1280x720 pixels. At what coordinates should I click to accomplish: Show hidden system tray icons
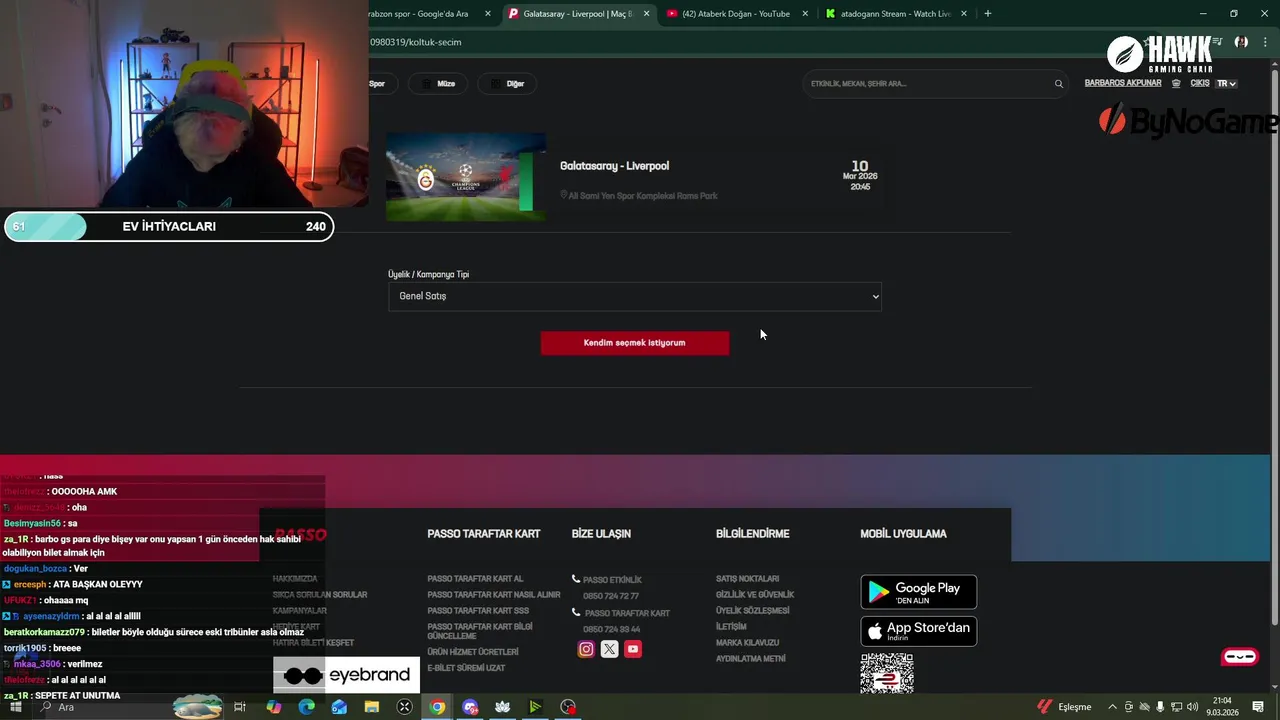1112,707
